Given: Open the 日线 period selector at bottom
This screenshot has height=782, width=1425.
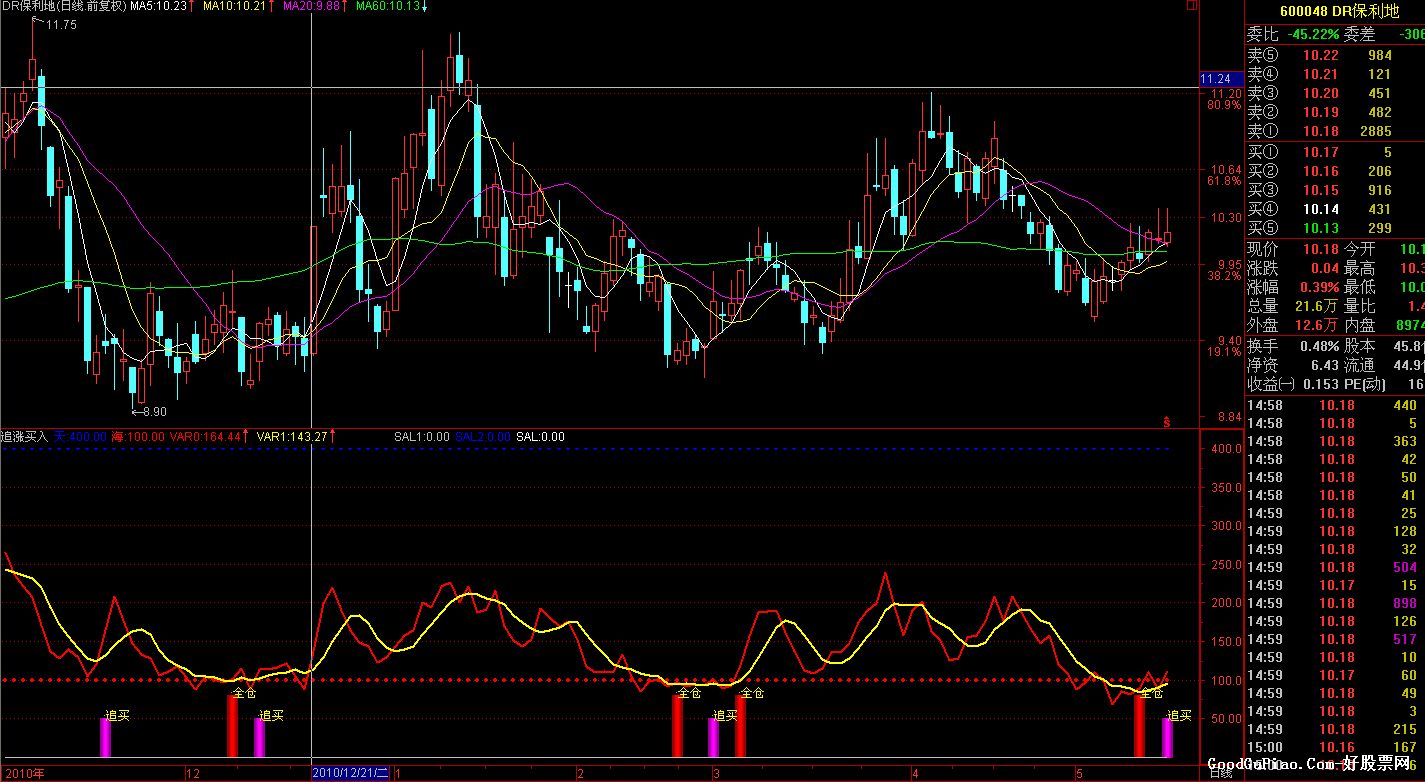Looking at the screenshot, I should 1219,773.
